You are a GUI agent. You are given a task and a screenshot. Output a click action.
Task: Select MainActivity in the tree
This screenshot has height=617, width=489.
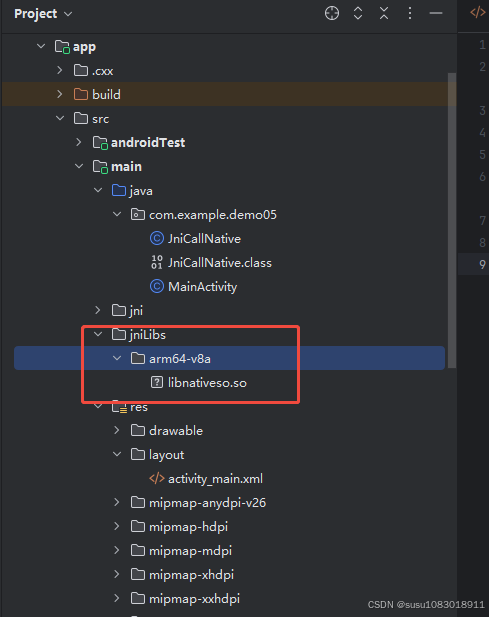(x=202, y=287)
